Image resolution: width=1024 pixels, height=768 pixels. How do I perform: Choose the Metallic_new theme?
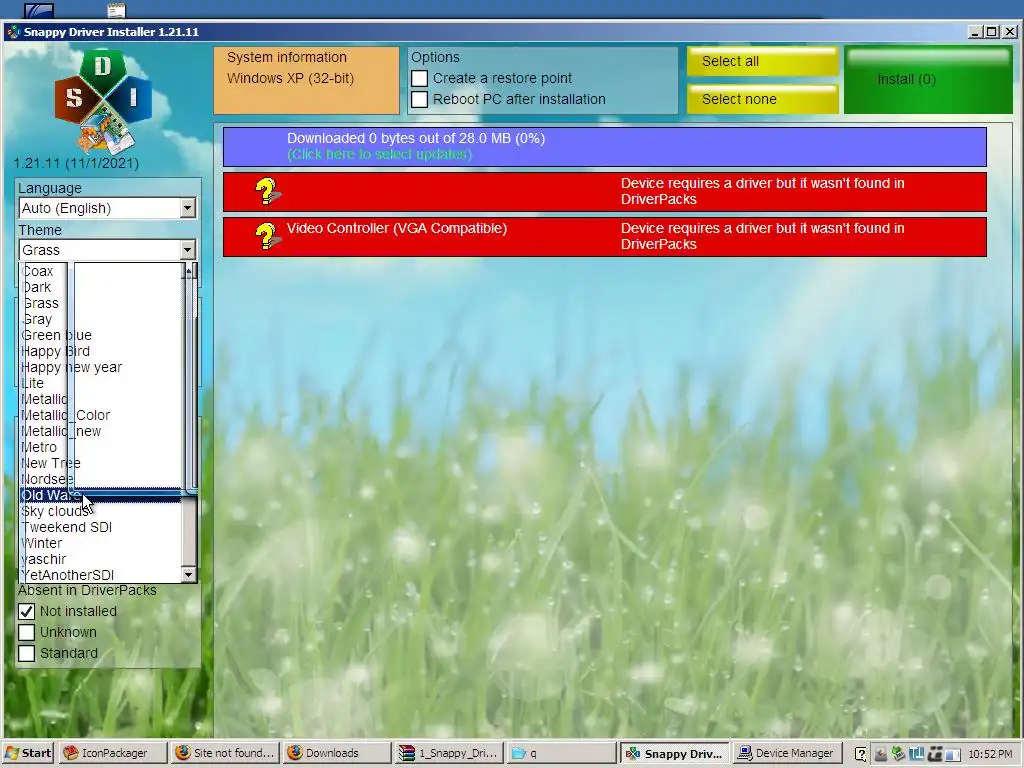pos(101,431)
